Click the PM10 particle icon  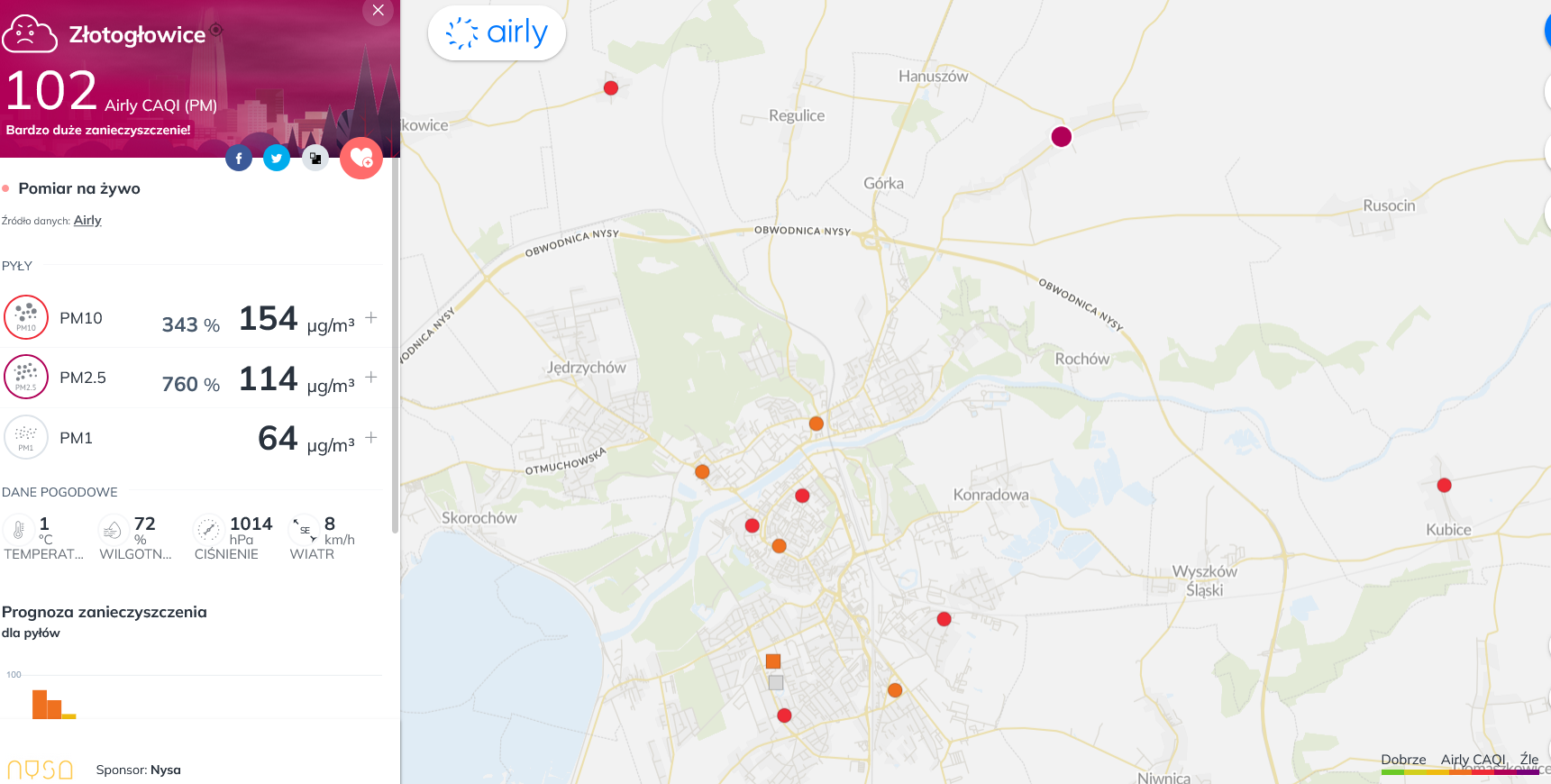pos(26,317)
